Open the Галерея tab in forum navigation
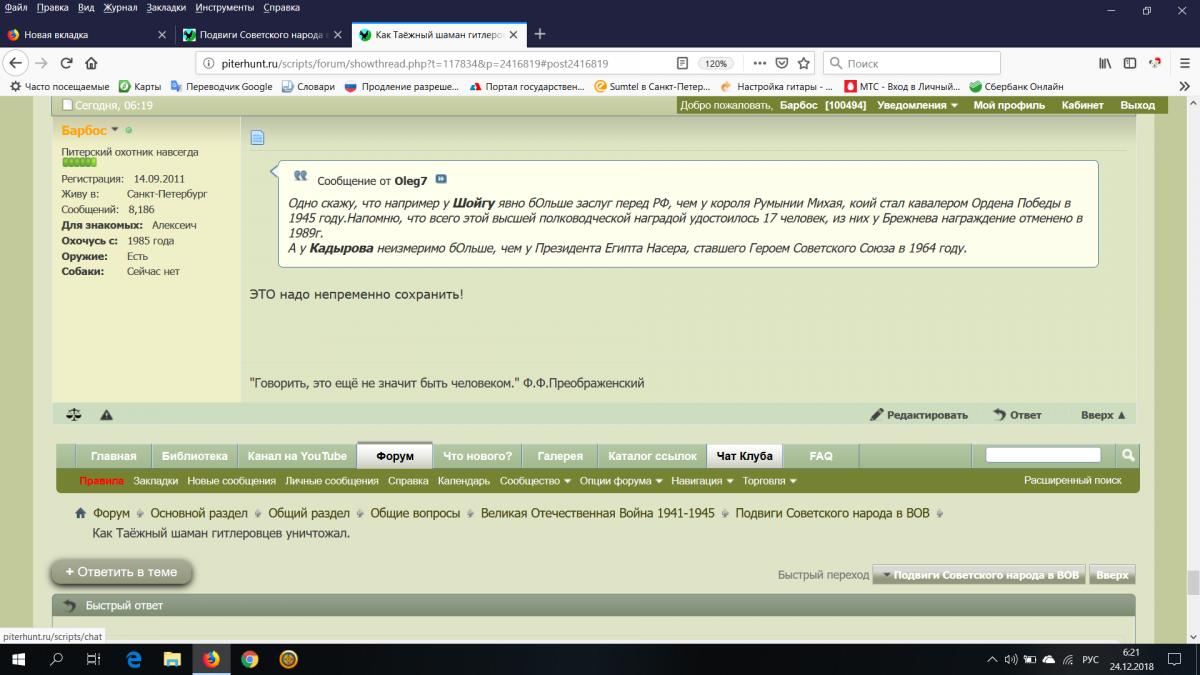The image size is (1200, 675). (x=559, y=456)
